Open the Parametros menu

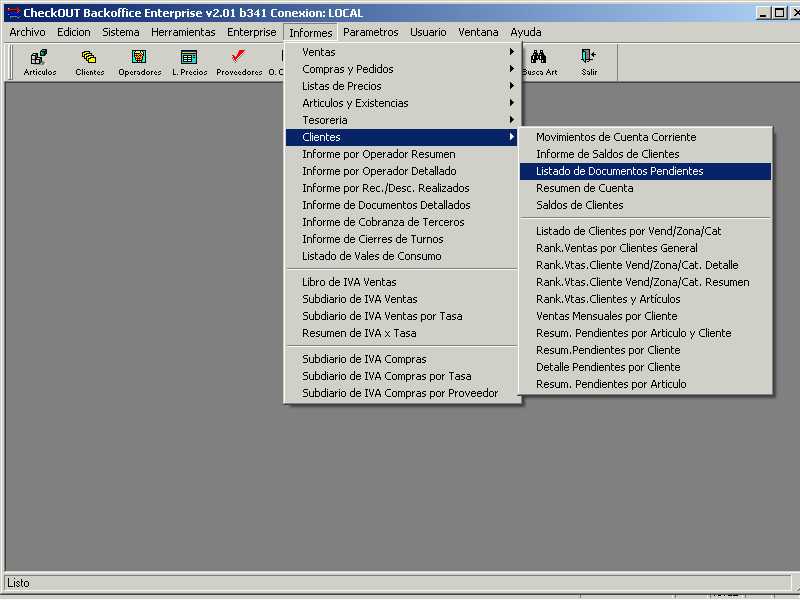tap(370, 32)
